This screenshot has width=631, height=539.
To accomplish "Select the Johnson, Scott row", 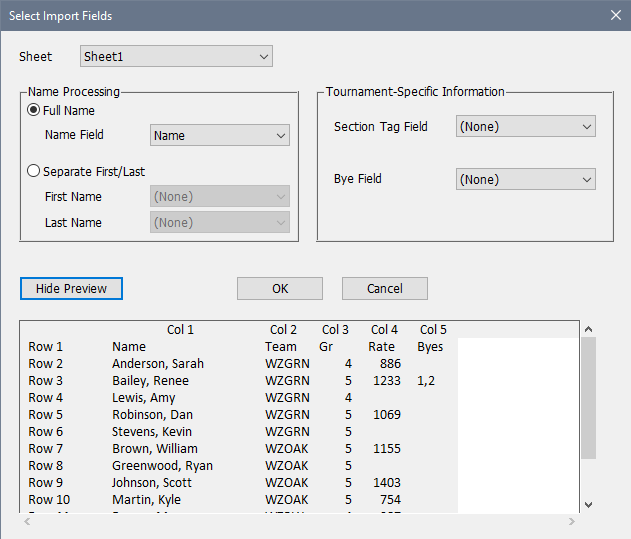I will [x=153, y=483].
